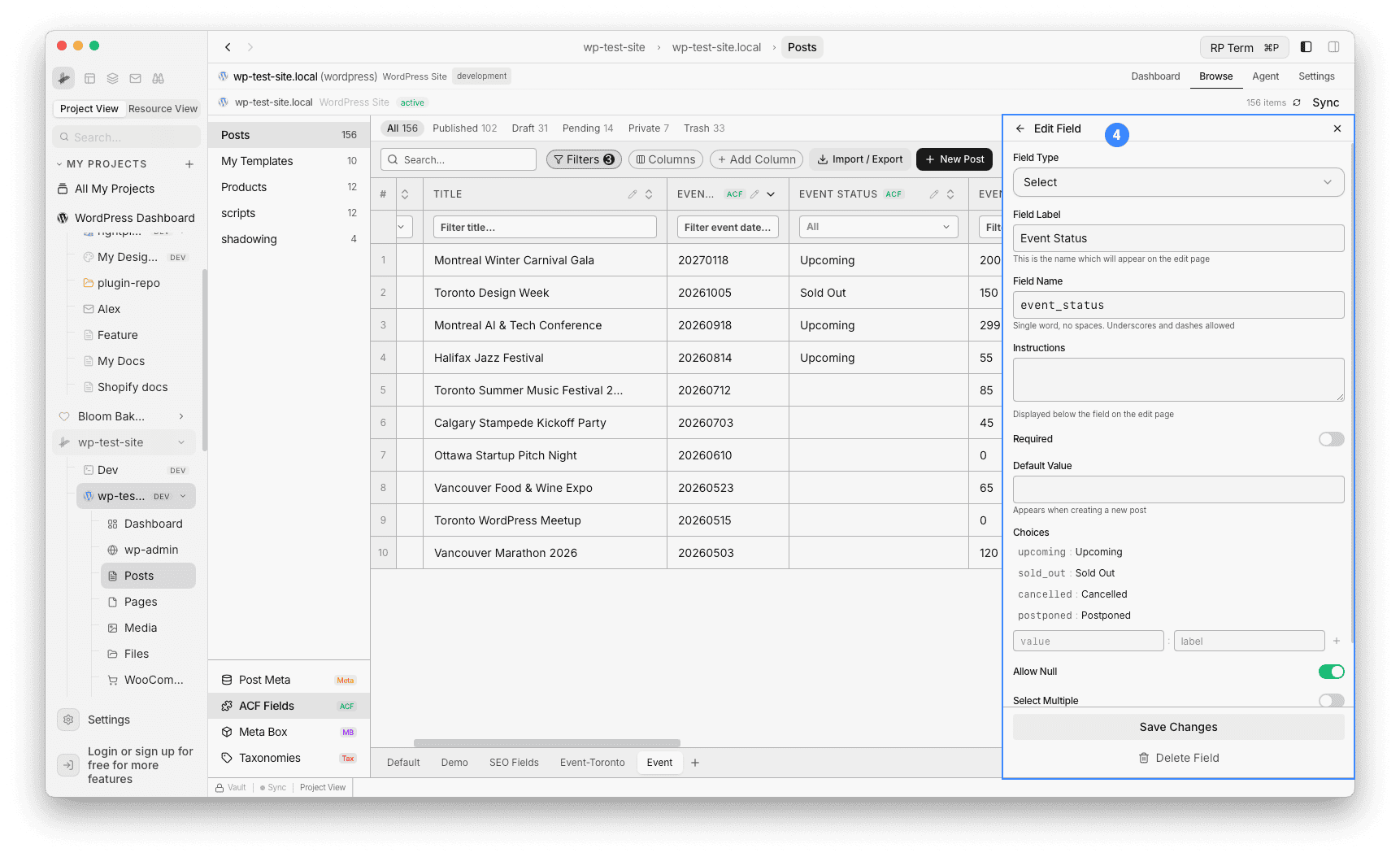Open the Filters 3 button
The height and width of the screenshot is (857, 1400).
click(584, 159)
